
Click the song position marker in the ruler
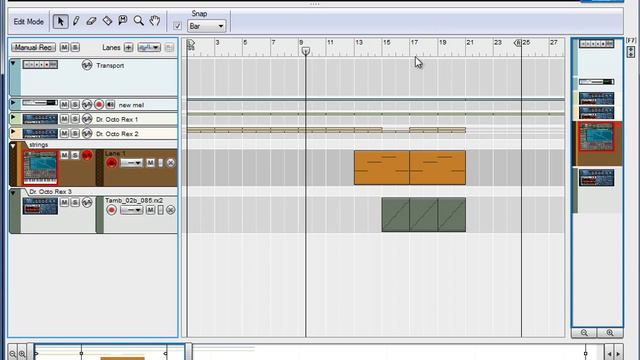[306, 51]
